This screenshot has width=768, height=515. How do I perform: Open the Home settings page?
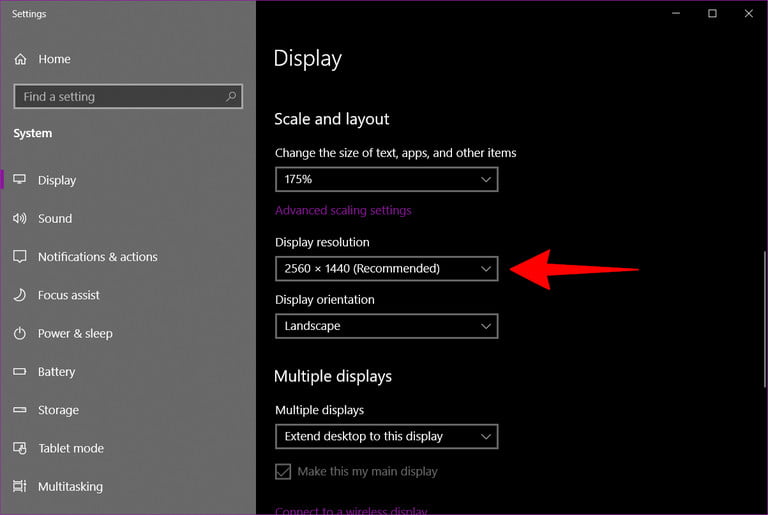pos(128,59)
